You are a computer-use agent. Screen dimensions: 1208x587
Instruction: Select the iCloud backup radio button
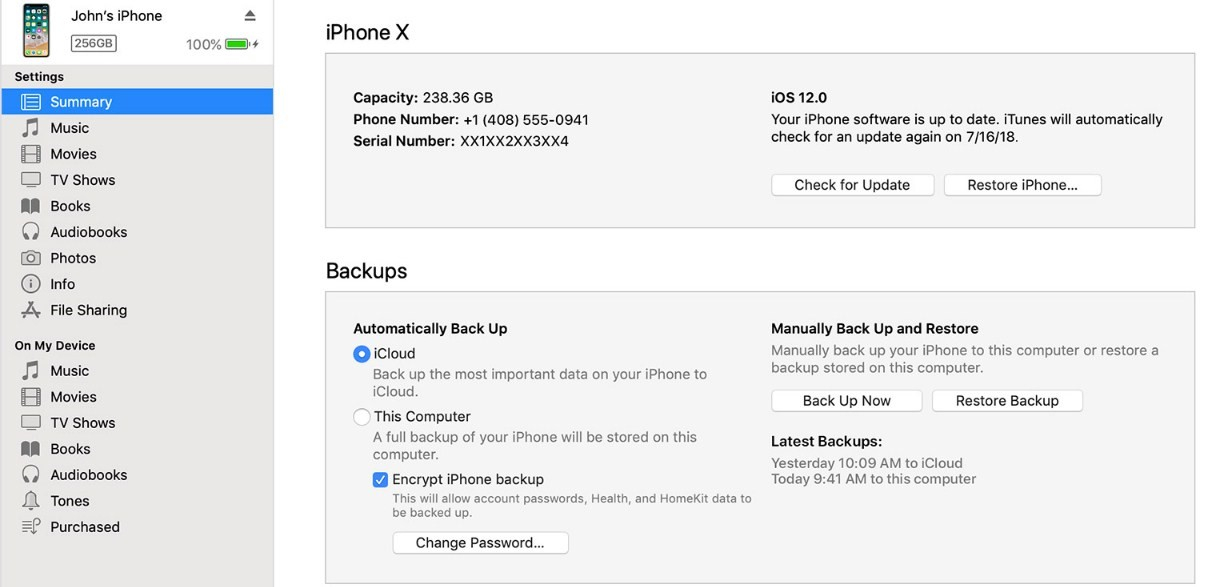click(361, 354)
